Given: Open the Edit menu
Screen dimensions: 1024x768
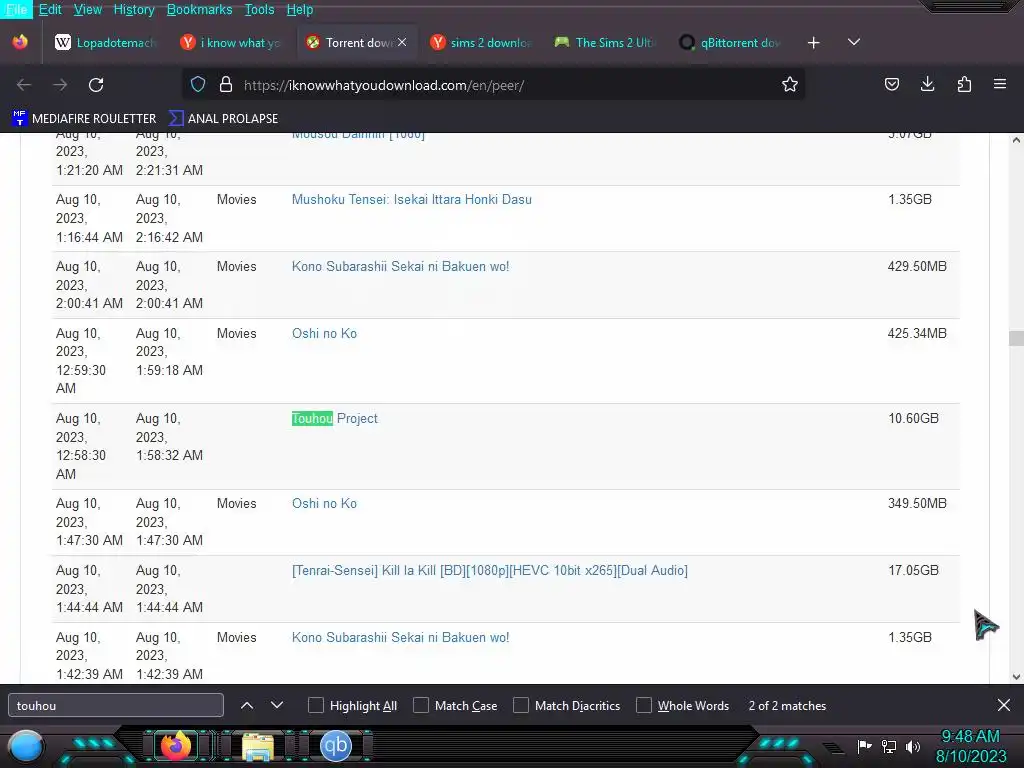Looking at the screenshot, I should (50, 9).
